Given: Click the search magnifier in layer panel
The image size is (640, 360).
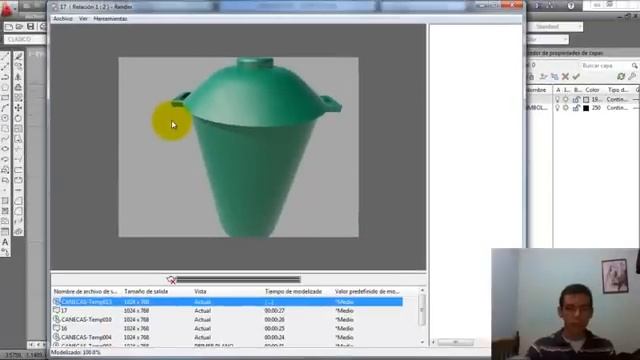Looking at the screenshot, I should (635, 66).
